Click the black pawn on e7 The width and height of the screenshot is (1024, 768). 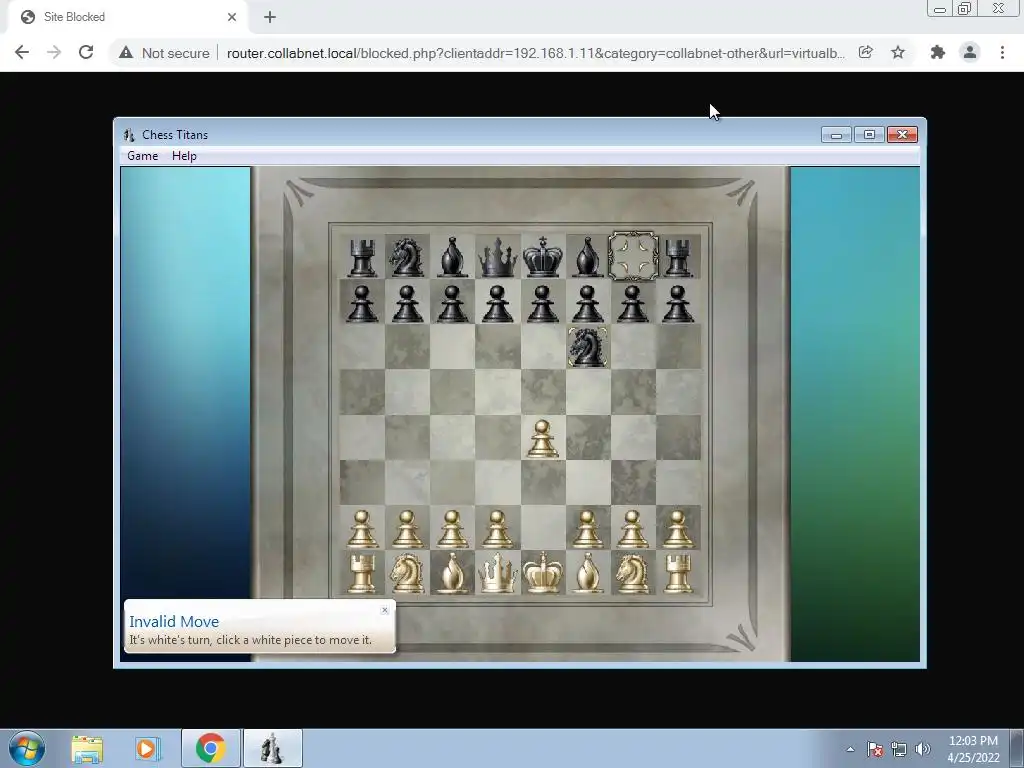click(x=543, y=303)
